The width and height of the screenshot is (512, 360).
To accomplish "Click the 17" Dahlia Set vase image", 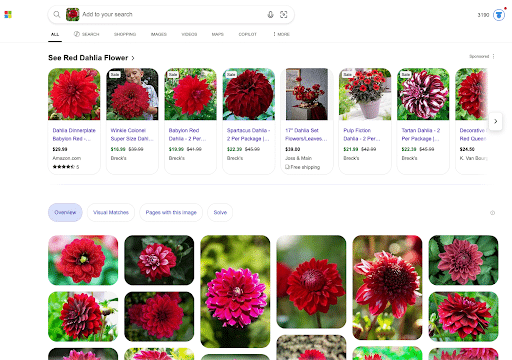I will coord(307,94).
